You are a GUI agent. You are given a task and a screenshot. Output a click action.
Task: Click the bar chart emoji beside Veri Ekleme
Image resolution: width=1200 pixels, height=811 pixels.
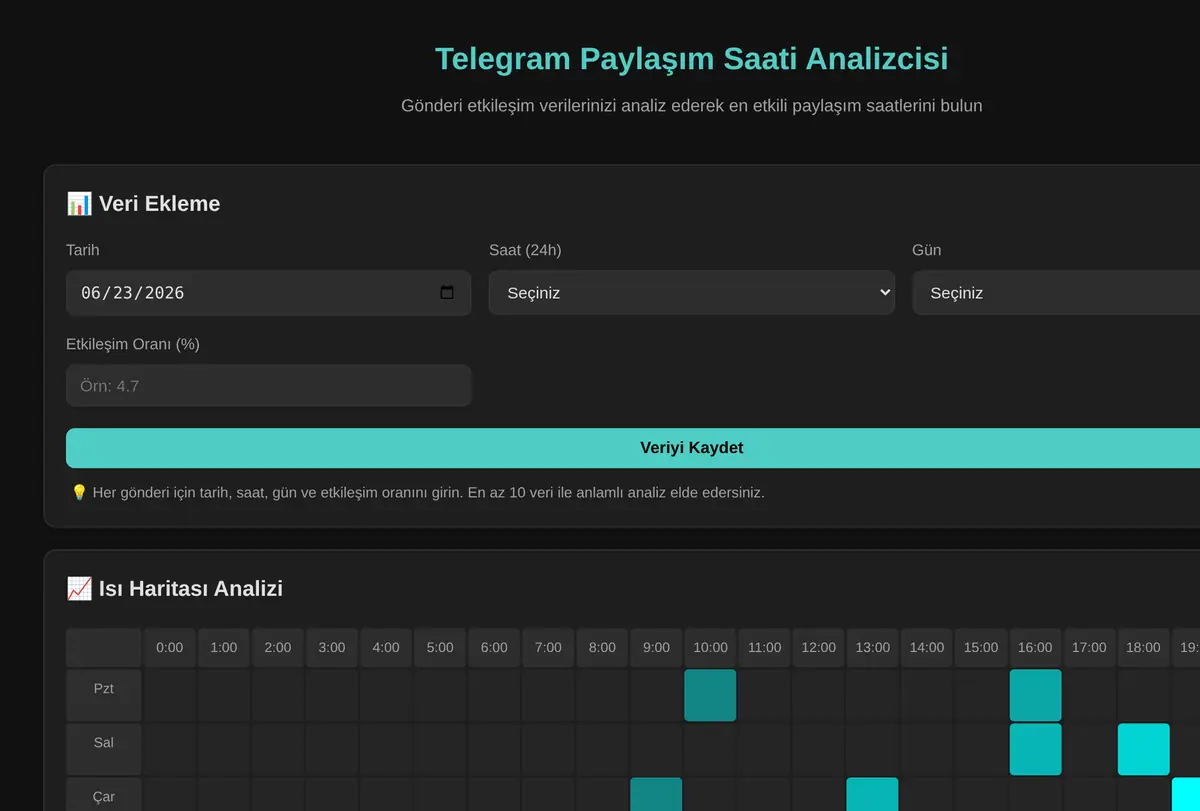tap(79, 204)
